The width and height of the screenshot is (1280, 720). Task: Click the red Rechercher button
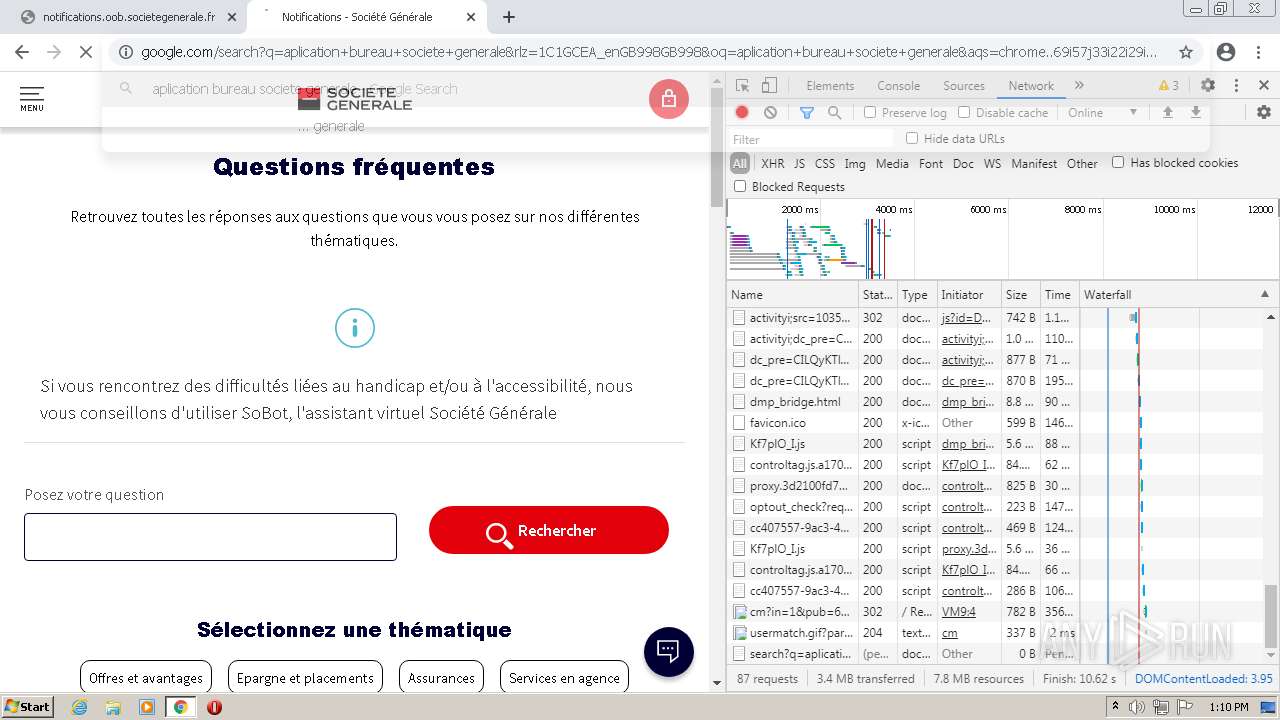[548, 530]
